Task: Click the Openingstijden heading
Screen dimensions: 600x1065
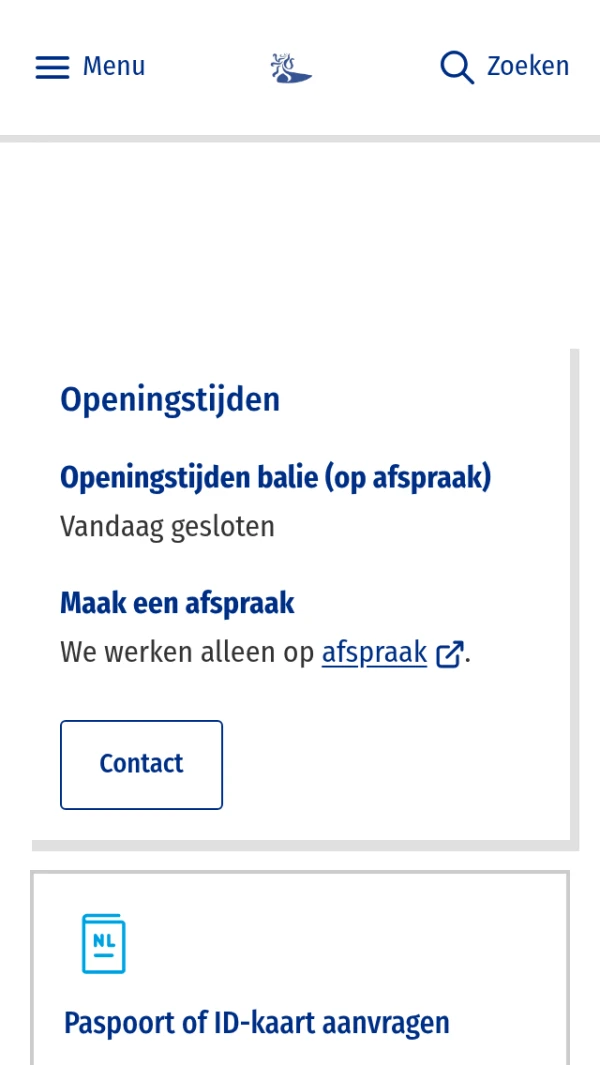Action: point(170,399)
